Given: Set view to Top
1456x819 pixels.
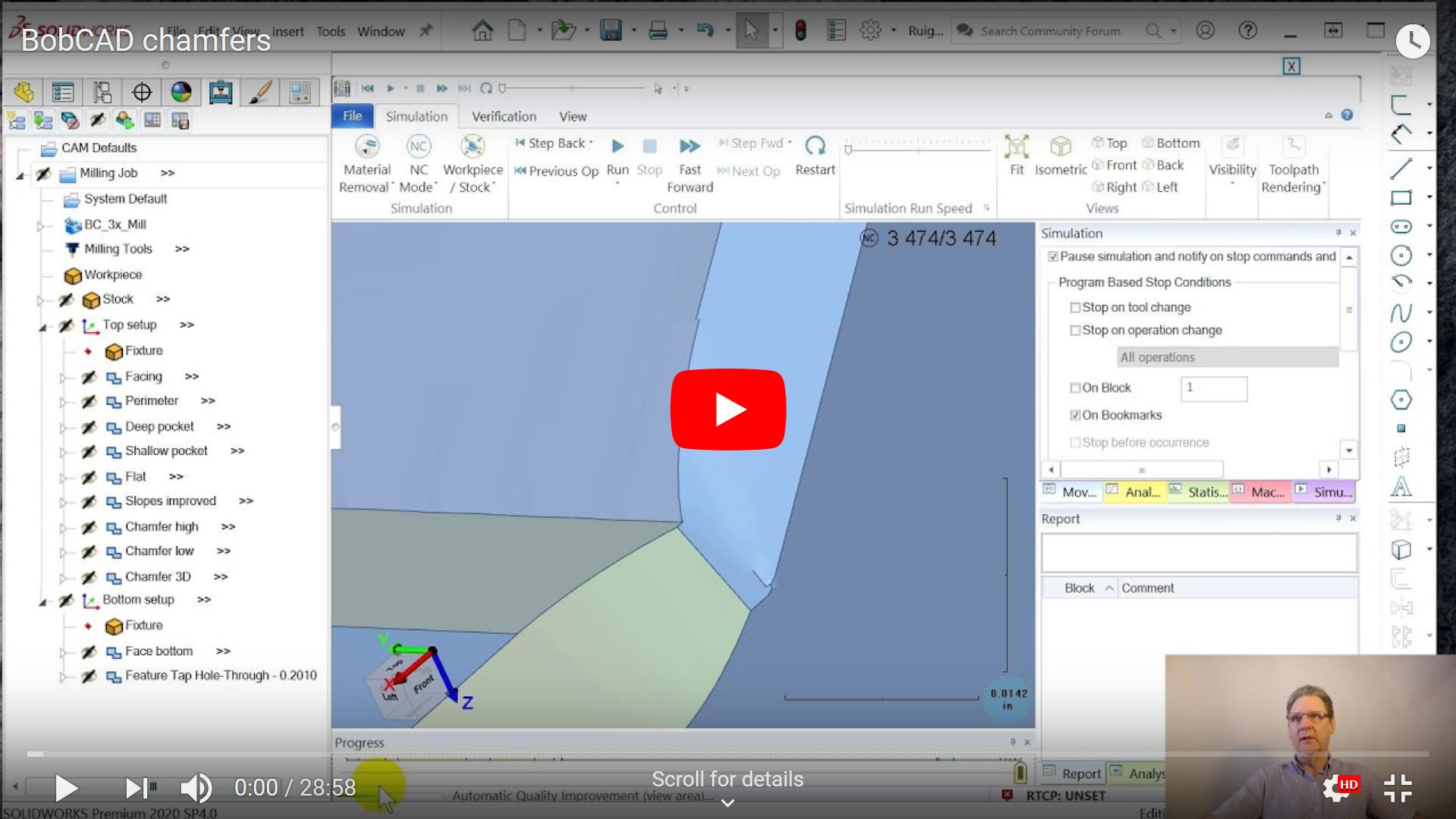Looking at the screenshot, I should tap(1109, 143).
